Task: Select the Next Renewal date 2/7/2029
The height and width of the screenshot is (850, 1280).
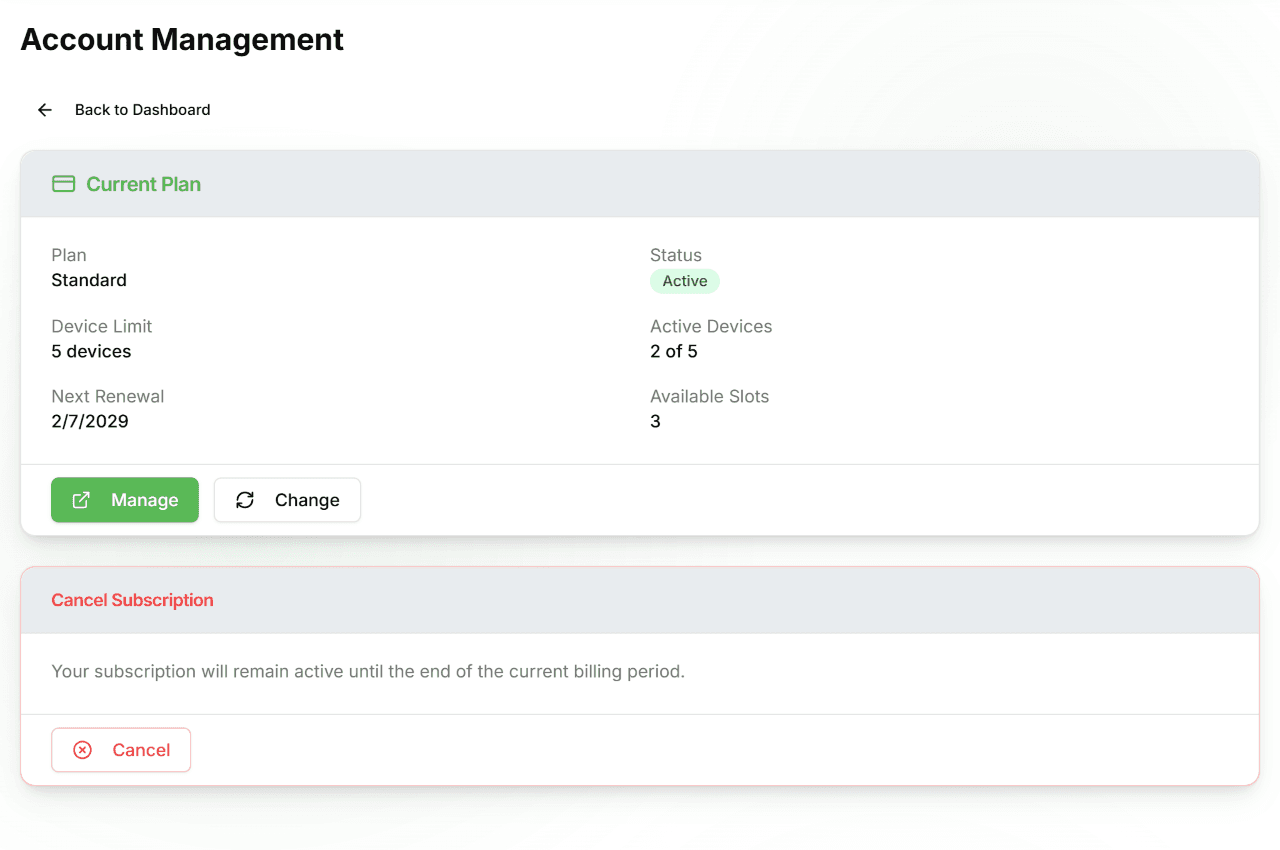Action: click(89, 421)
